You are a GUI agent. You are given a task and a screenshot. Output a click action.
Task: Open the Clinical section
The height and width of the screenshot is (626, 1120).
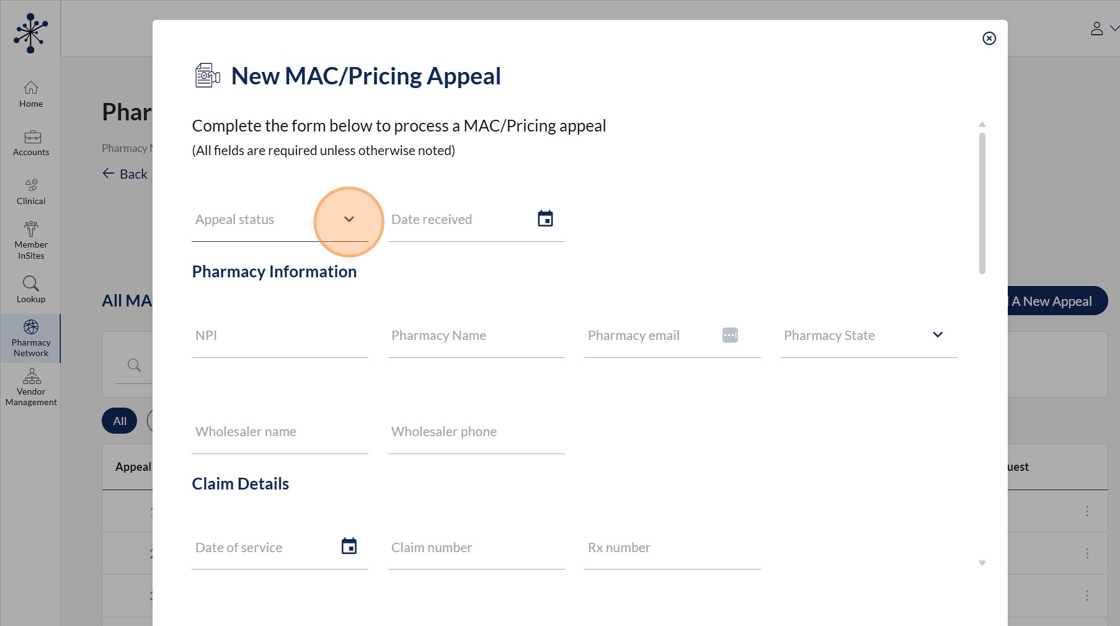pos(31,191)
